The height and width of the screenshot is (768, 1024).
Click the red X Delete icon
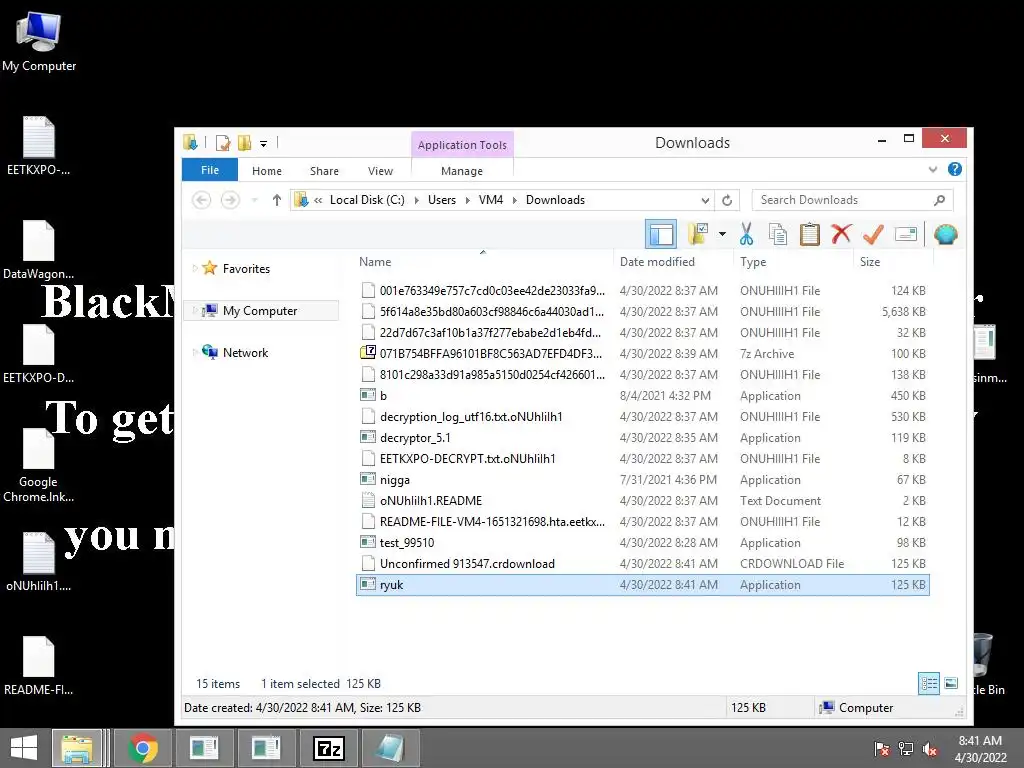point(841,234)
